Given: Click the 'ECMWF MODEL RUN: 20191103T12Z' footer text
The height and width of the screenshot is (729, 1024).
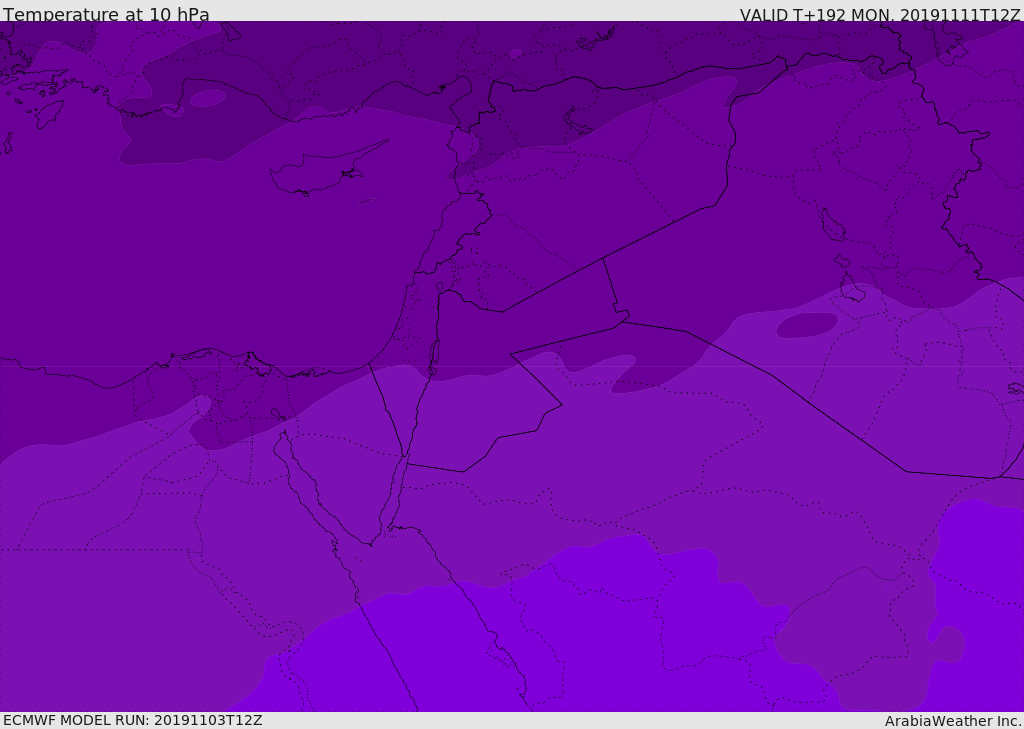Looking at the screenshot, I should (133, 720).
